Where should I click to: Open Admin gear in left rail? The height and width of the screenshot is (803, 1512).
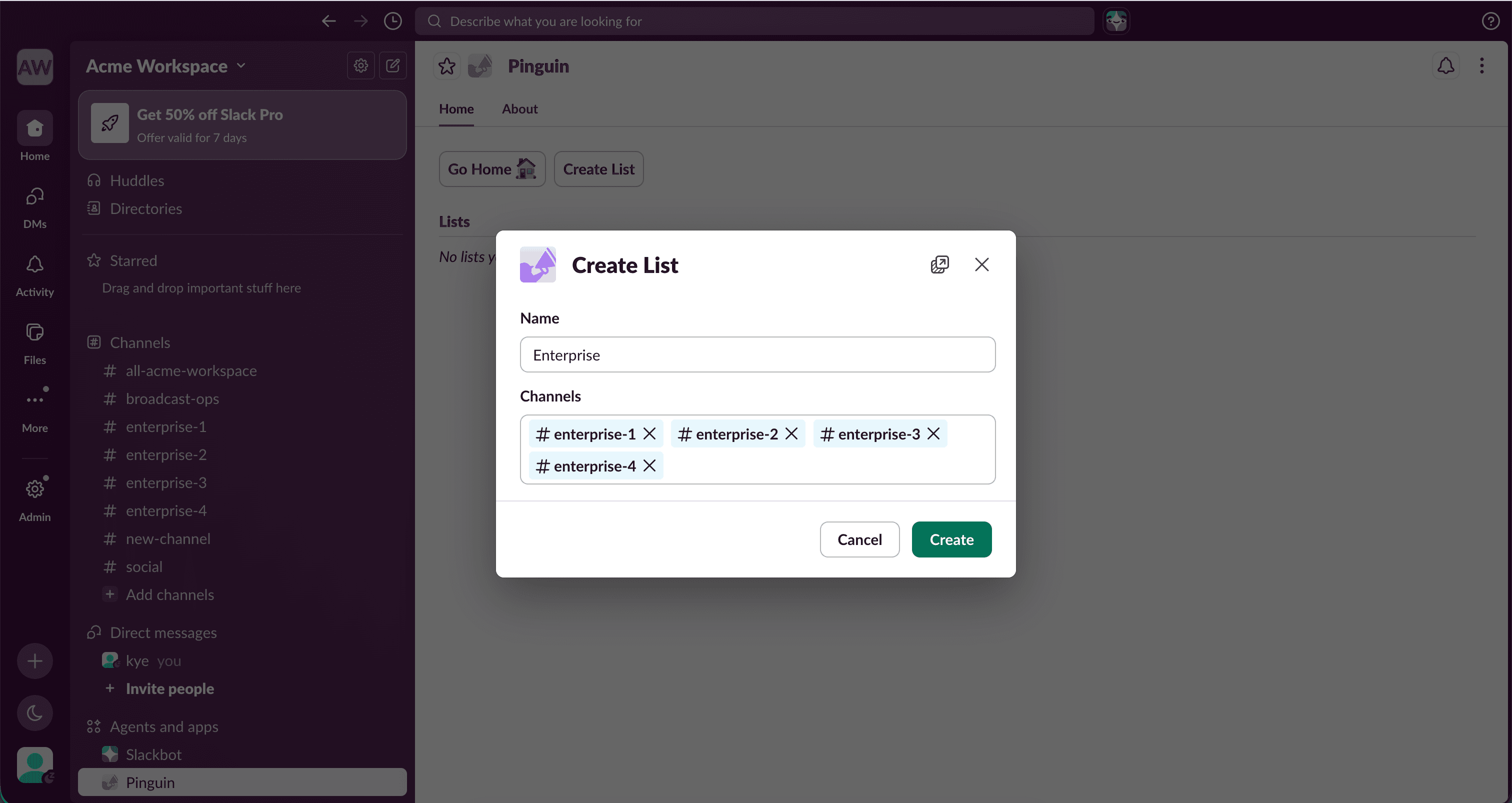pyautogui.click(x=34, y=498)
